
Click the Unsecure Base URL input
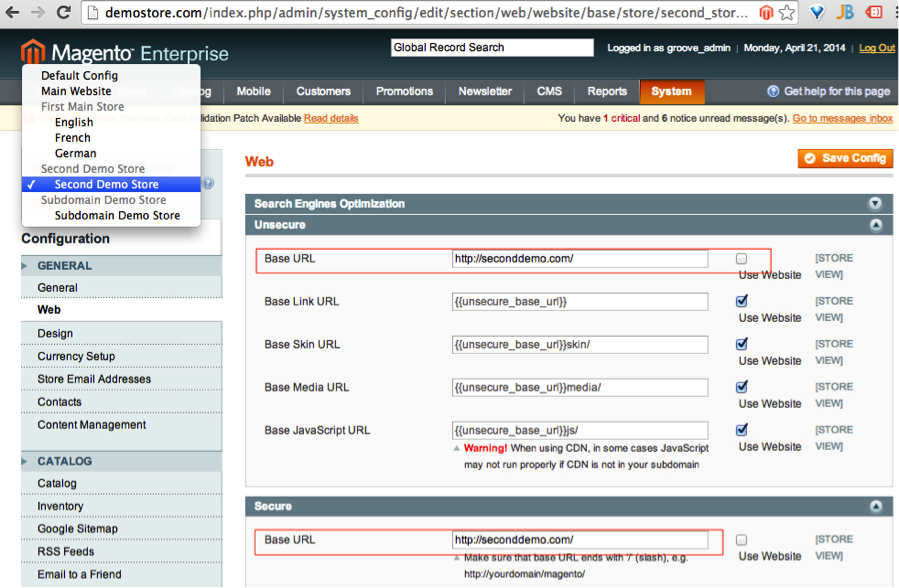[x=580, y=258]
